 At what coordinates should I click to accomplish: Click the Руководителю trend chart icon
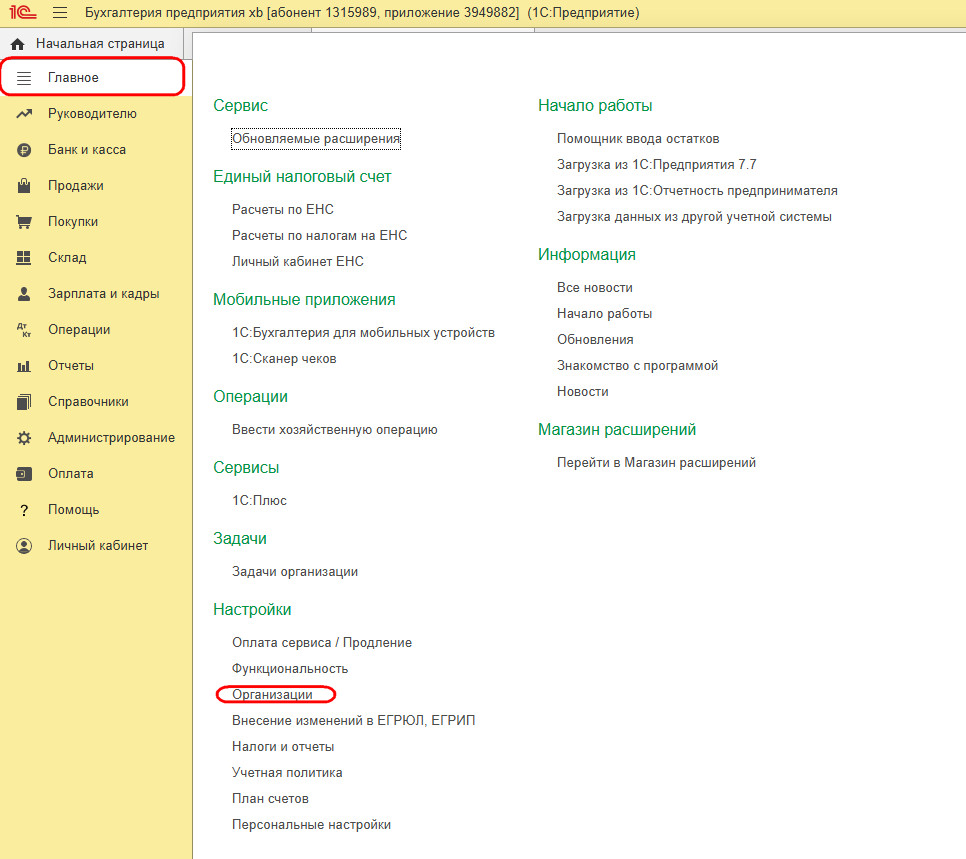(x=24, y=113)
